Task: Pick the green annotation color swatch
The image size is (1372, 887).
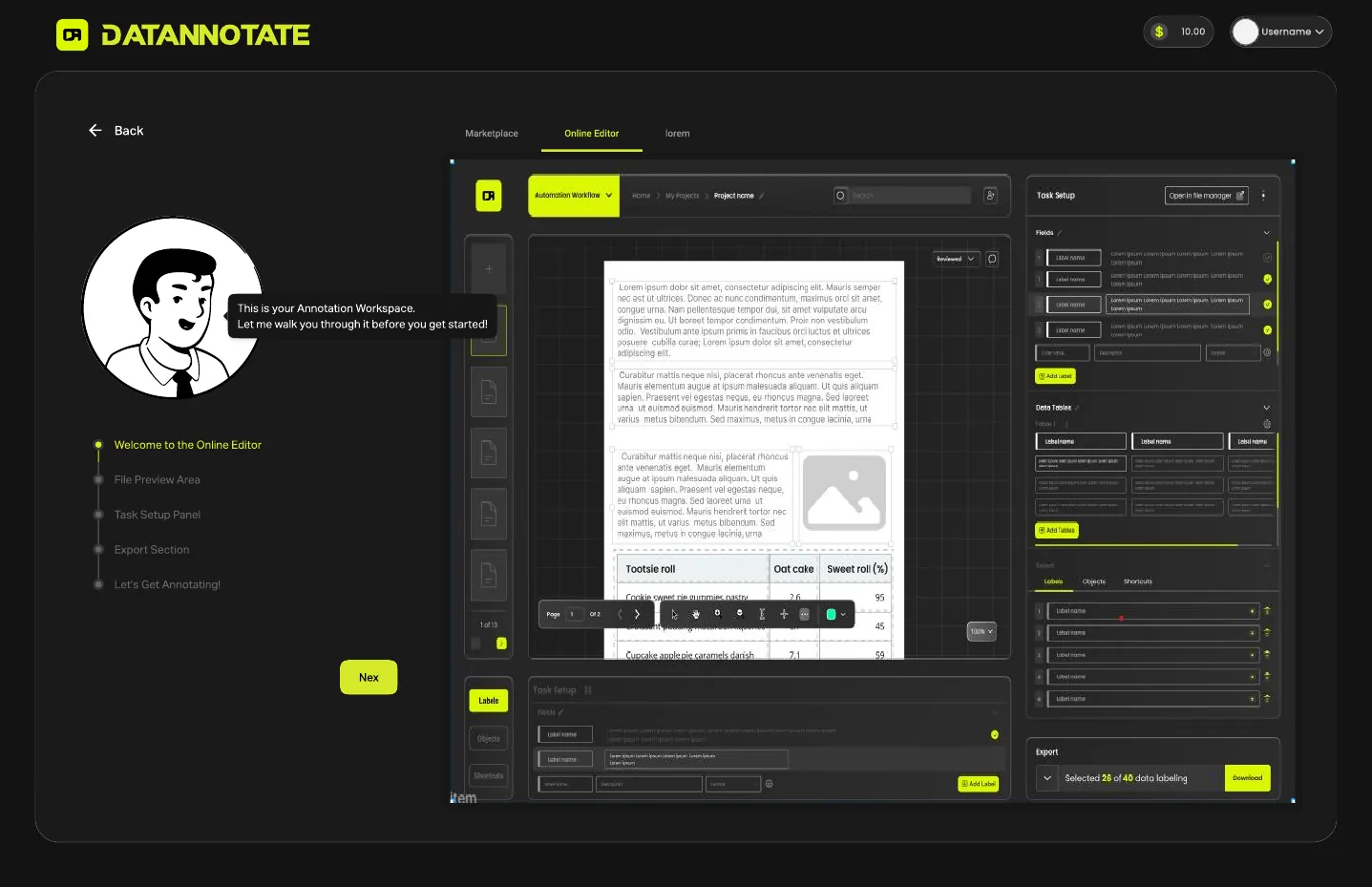Action: (x=831, y=614)
